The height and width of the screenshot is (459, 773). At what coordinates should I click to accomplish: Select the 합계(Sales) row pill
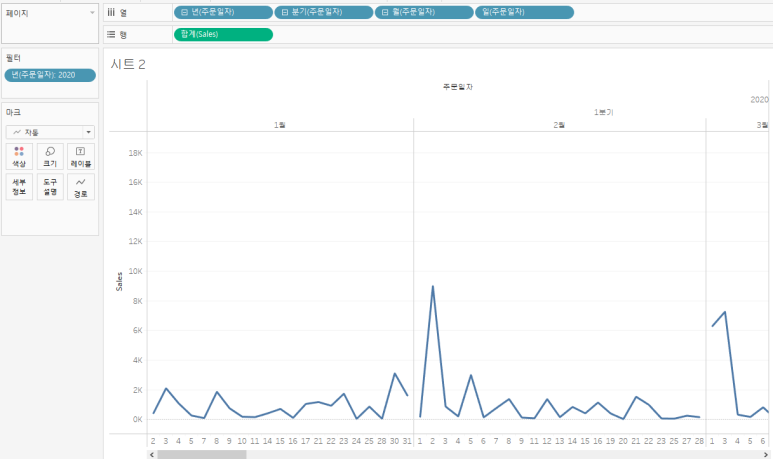tap(223, 34)
